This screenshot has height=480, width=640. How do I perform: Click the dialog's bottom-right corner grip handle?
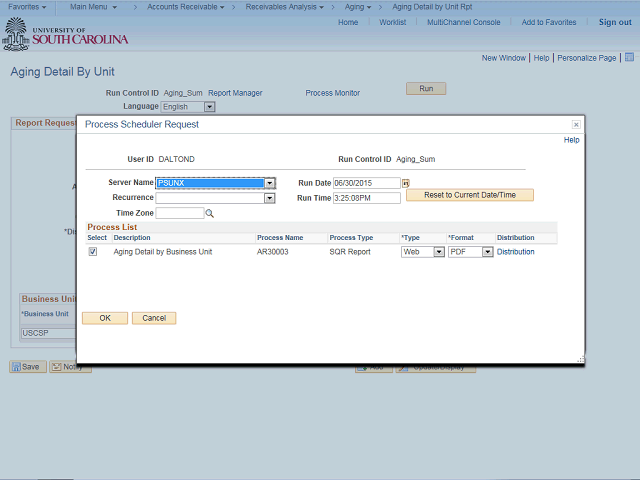click(580, 359)
